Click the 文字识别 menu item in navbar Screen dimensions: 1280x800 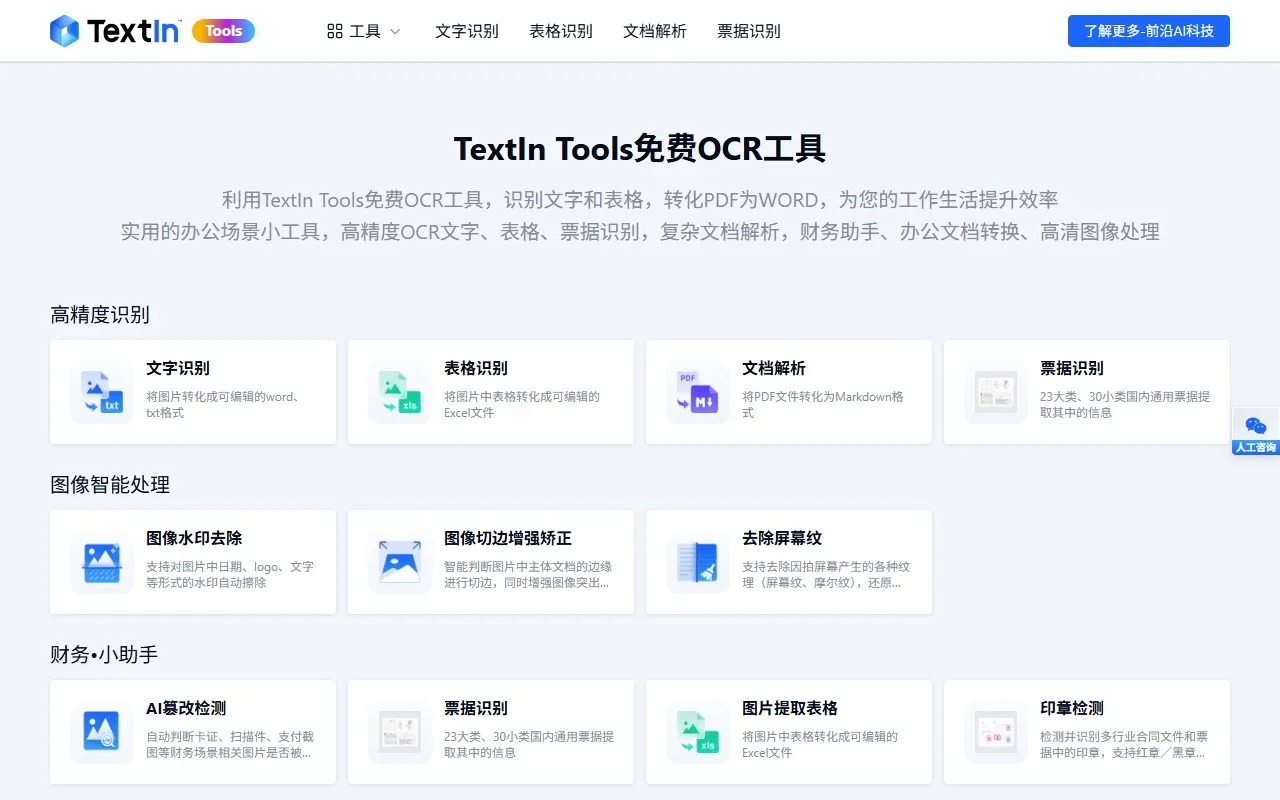coord(466,31)
